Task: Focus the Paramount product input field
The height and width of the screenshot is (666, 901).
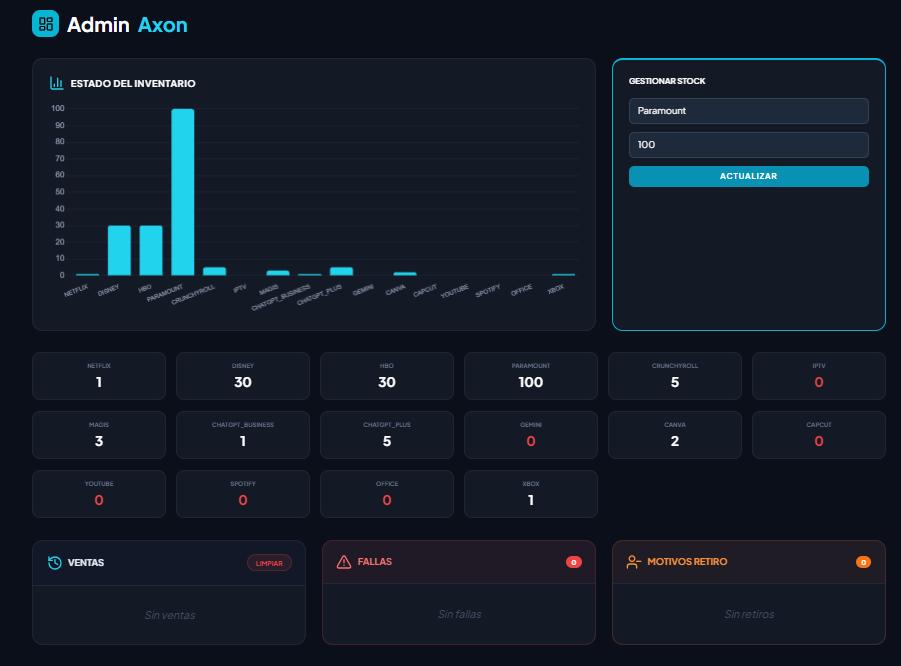Action: 748,111
